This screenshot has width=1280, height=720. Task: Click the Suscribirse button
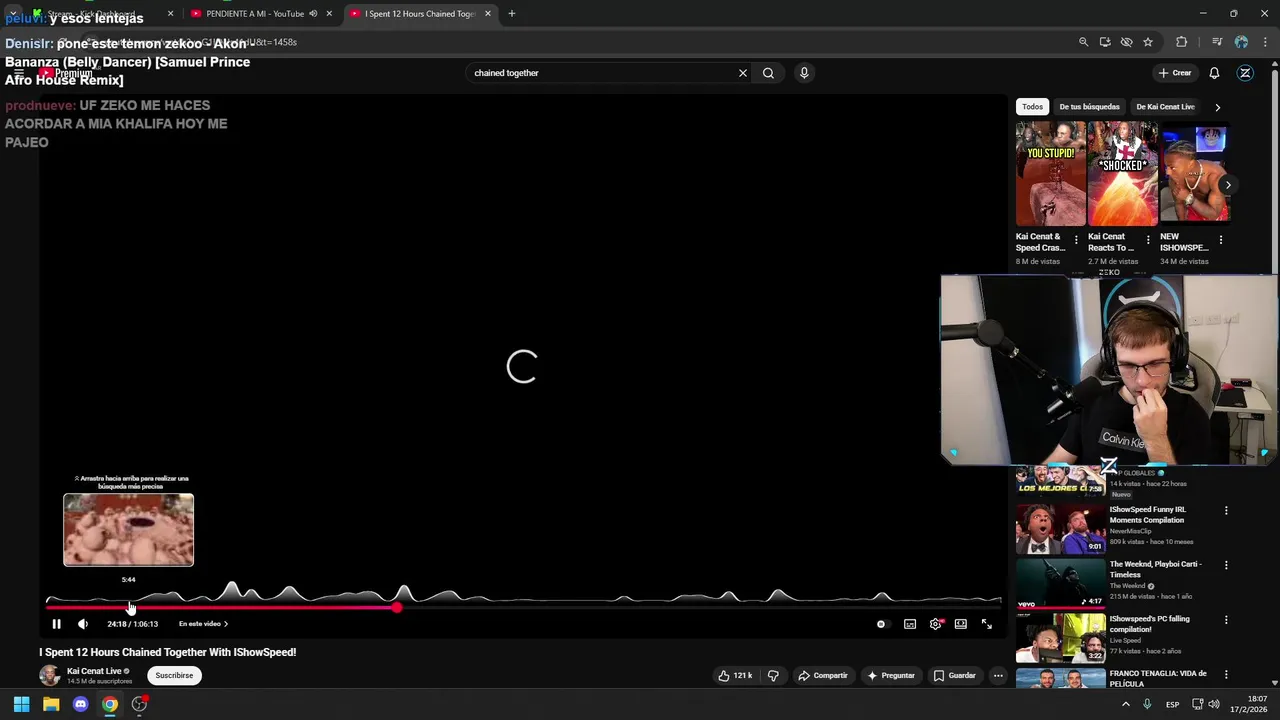tap(174, 675)
